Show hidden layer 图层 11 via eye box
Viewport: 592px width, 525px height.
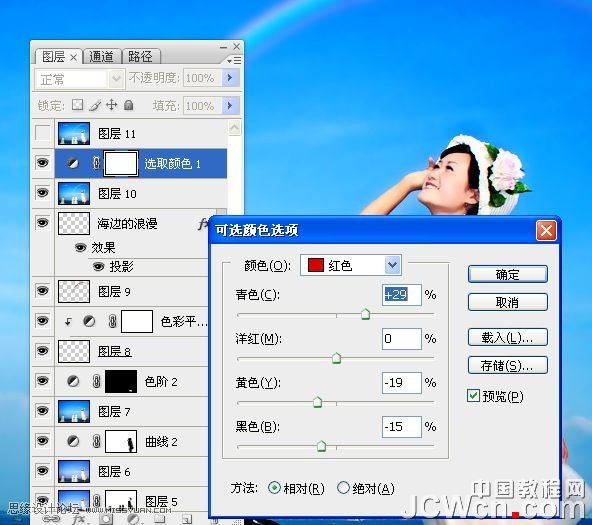pos(42,133)
